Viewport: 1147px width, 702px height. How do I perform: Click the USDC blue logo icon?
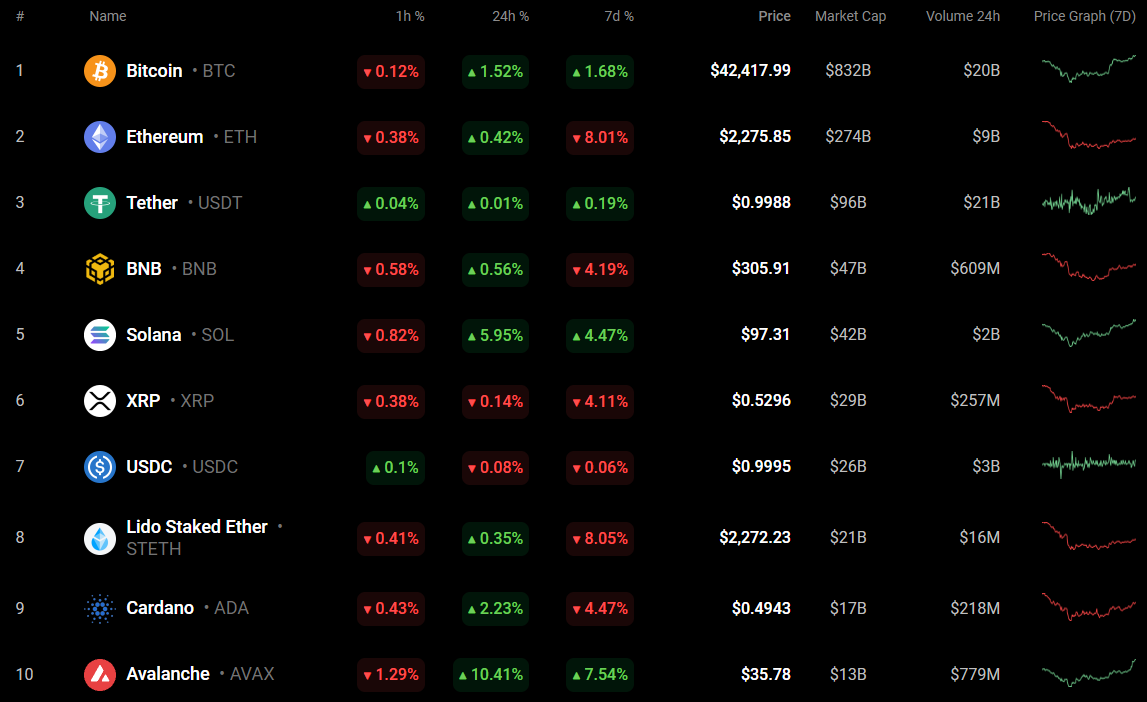point(100,467)
